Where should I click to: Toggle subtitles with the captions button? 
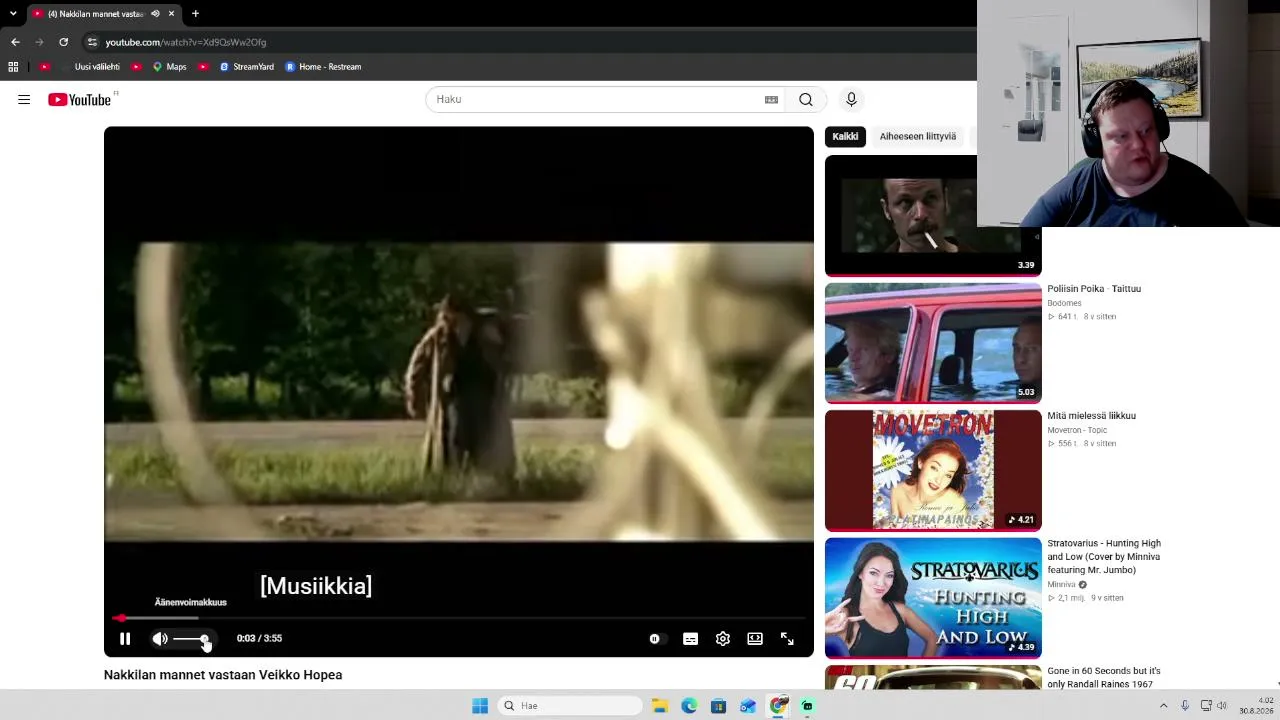click(x=690, y=638)
